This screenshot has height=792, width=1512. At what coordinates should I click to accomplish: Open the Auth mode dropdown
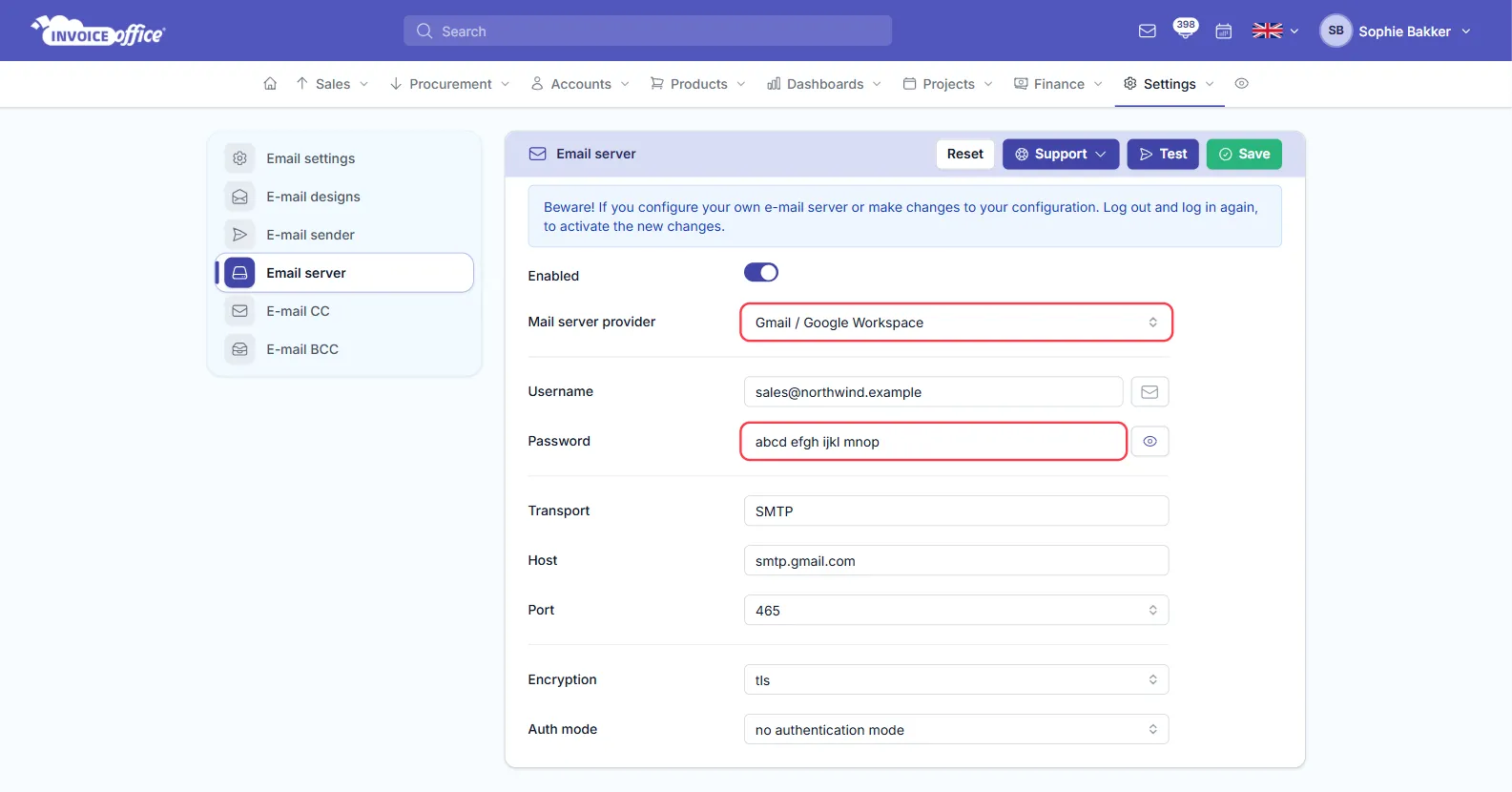[x=956, y=730]
